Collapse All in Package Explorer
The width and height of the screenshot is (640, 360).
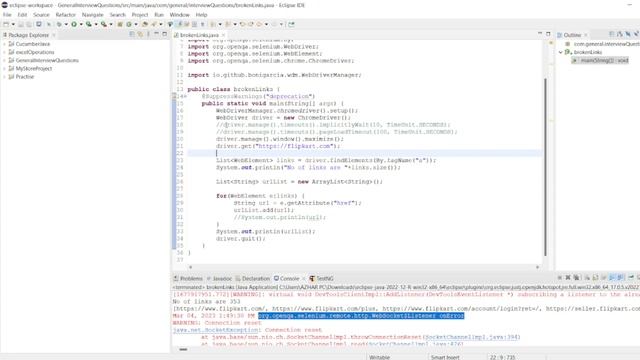(x=132, y=34)
